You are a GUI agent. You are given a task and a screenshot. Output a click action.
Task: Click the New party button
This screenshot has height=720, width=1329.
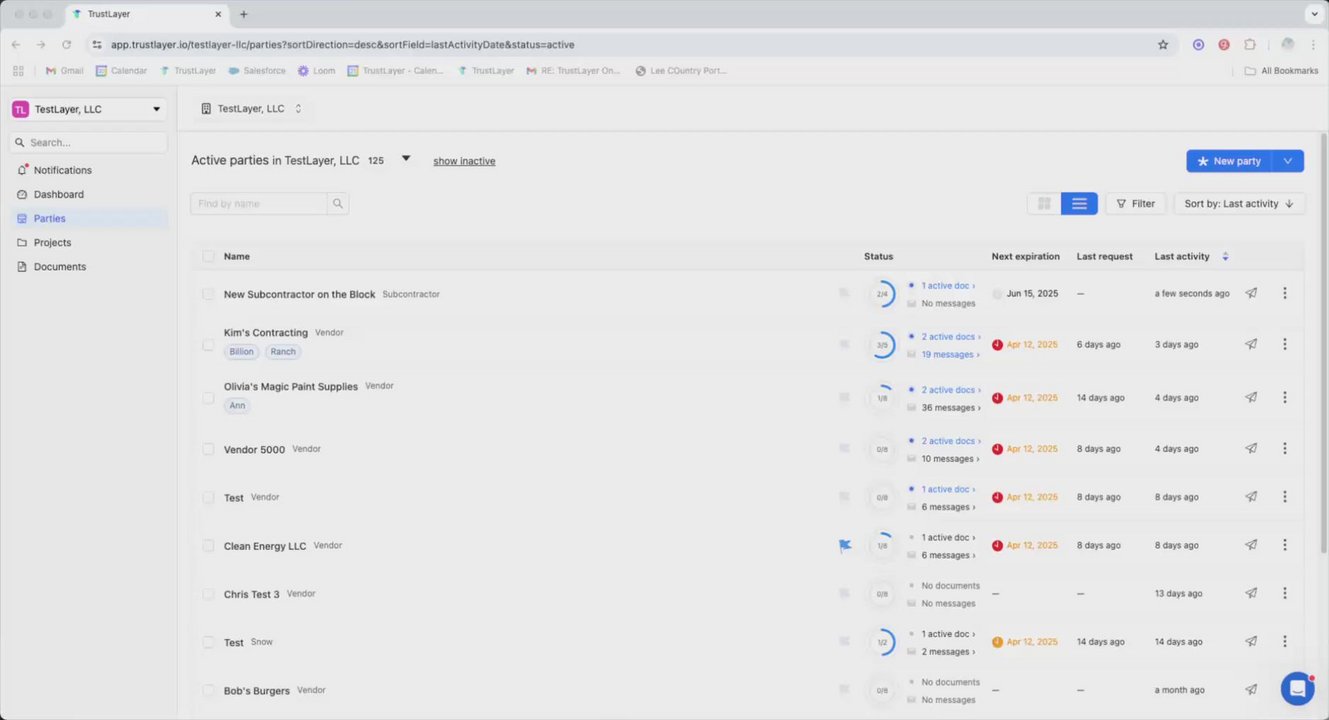tap(1229, 161)
